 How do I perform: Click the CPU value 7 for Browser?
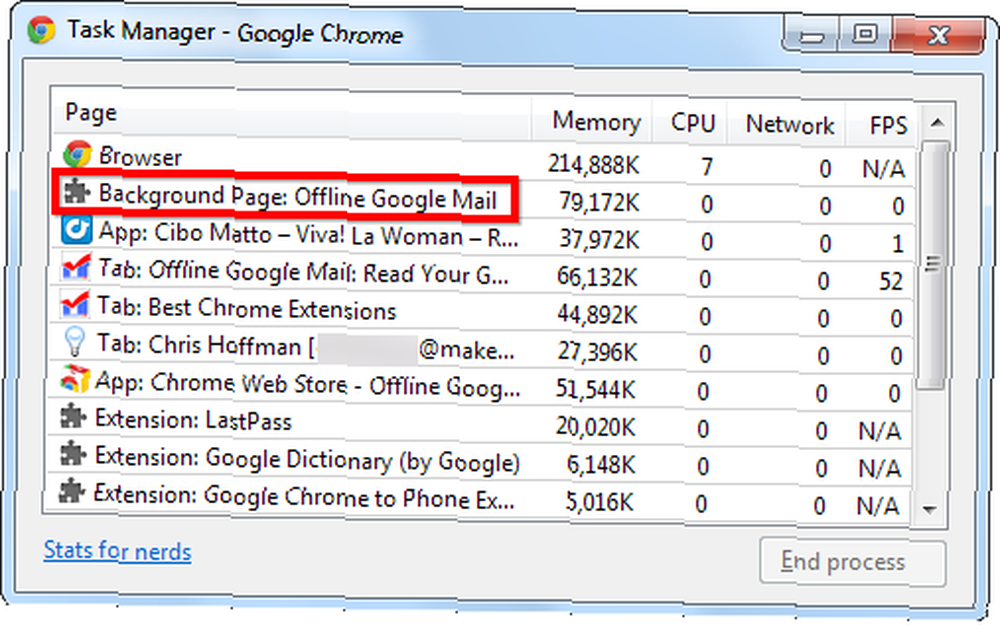pyautogui.click(x=707, y=167)
